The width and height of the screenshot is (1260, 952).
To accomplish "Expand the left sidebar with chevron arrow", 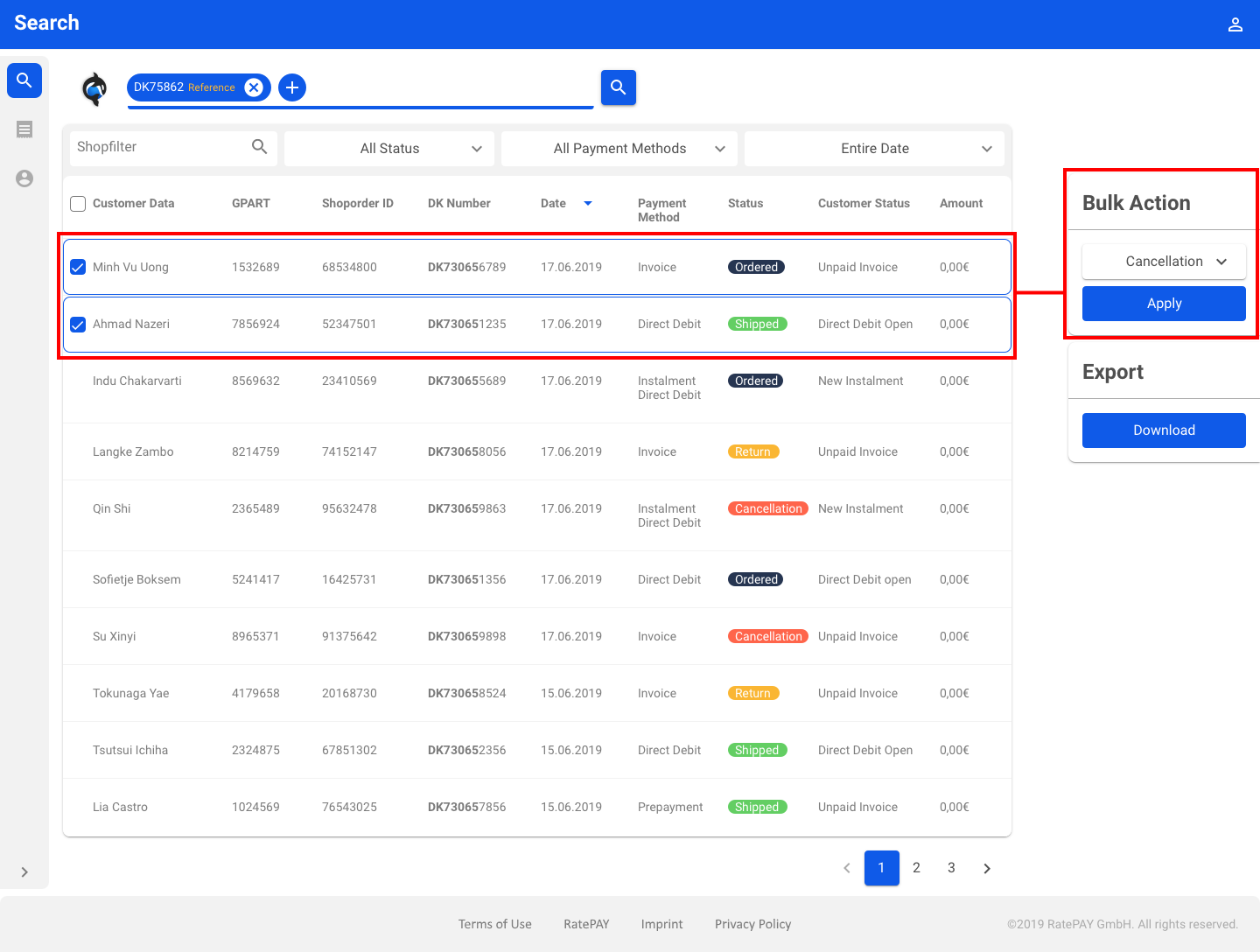I will point(24,871).
